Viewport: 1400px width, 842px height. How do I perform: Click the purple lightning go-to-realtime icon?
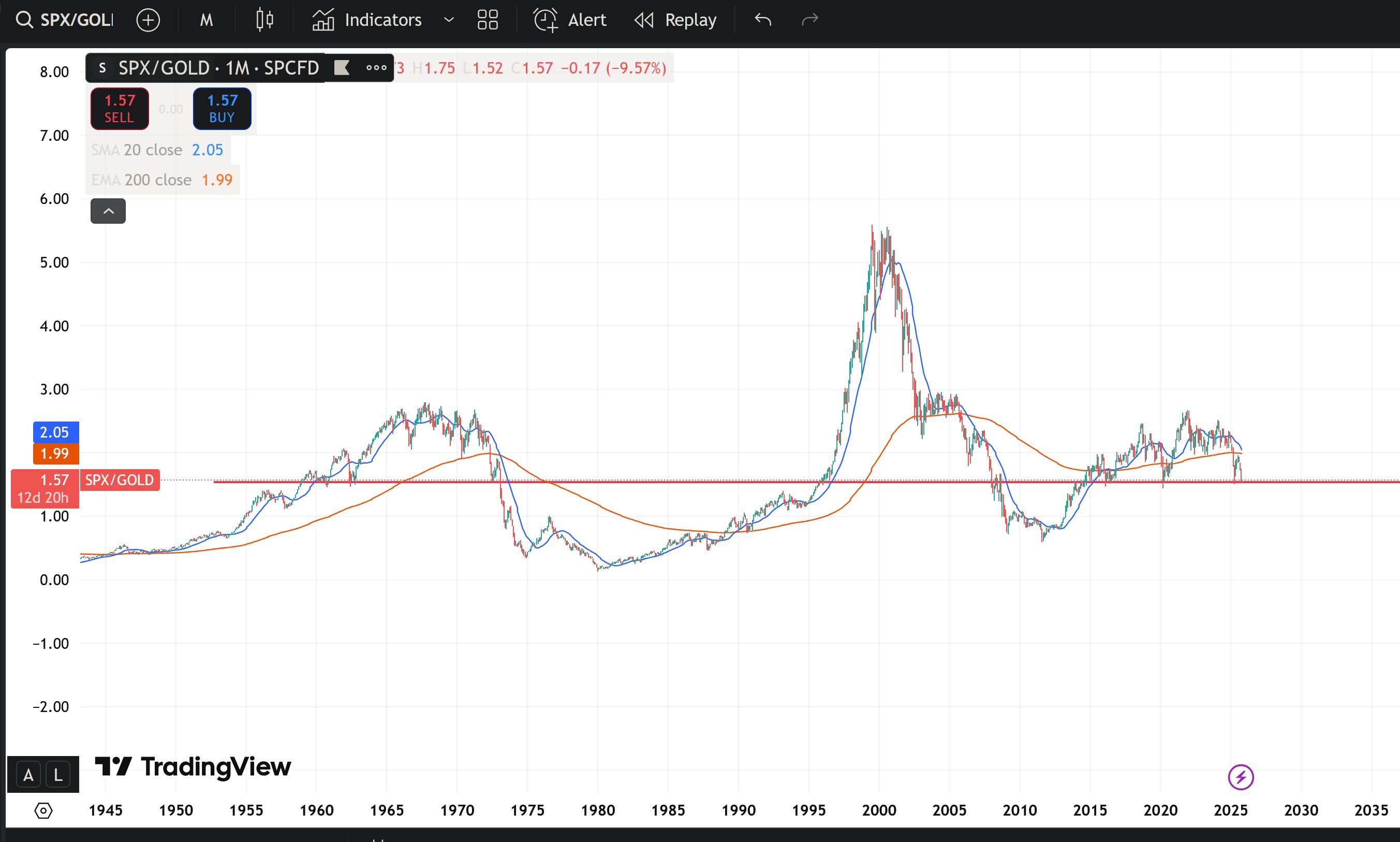click(x=1240, y=777)
